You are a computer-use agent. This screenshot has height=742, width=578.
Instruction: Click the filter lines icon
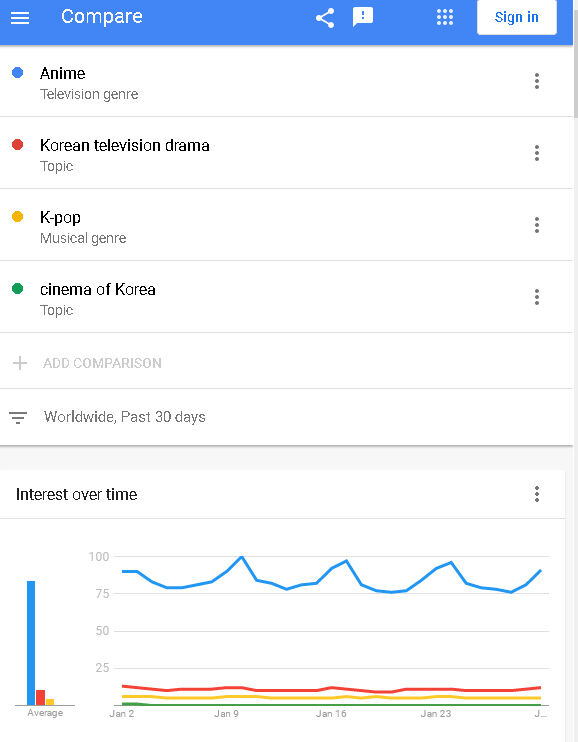click(x=18, y=417)
